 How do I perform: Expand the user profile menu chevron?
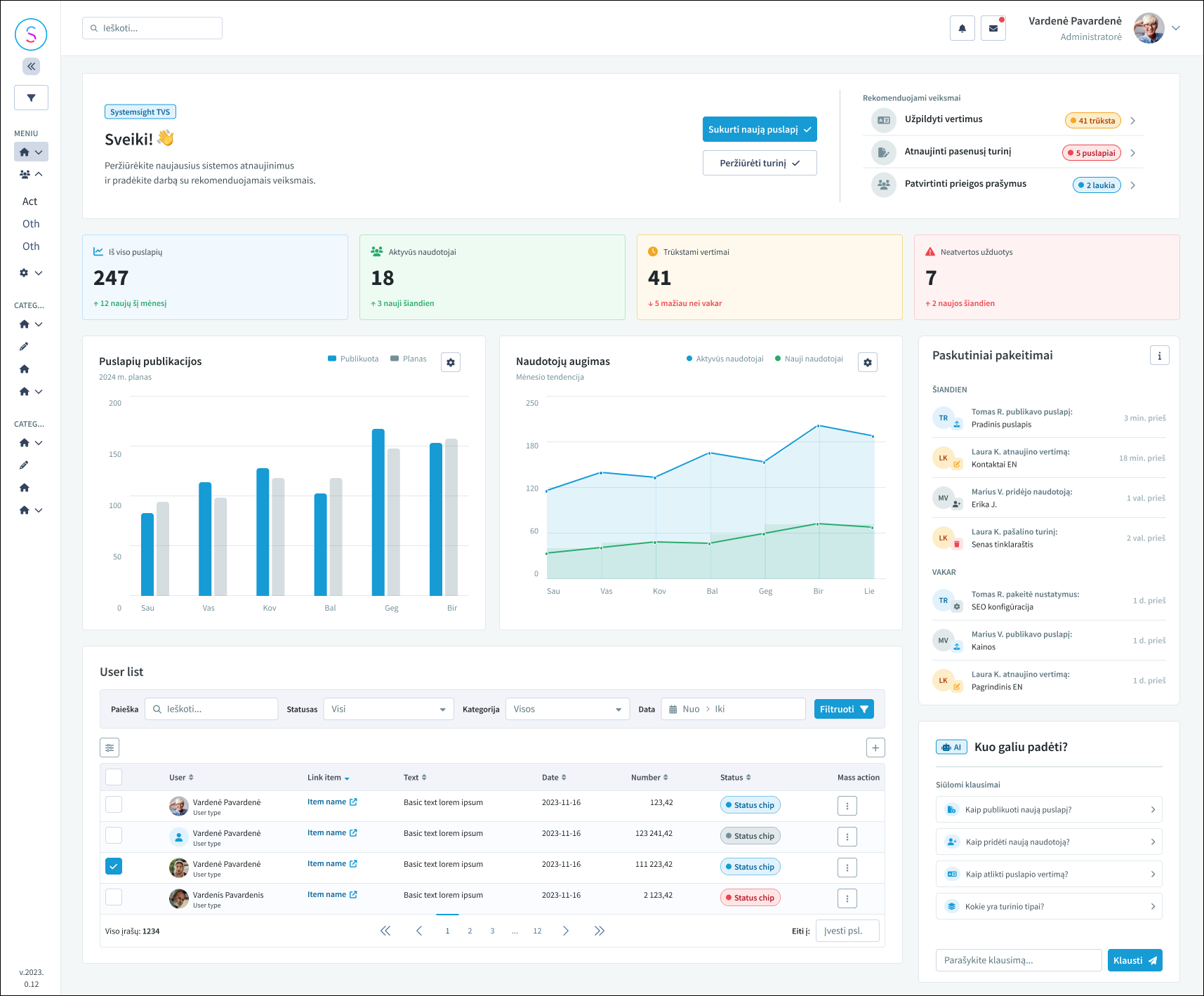click(x=1176, y=28)
